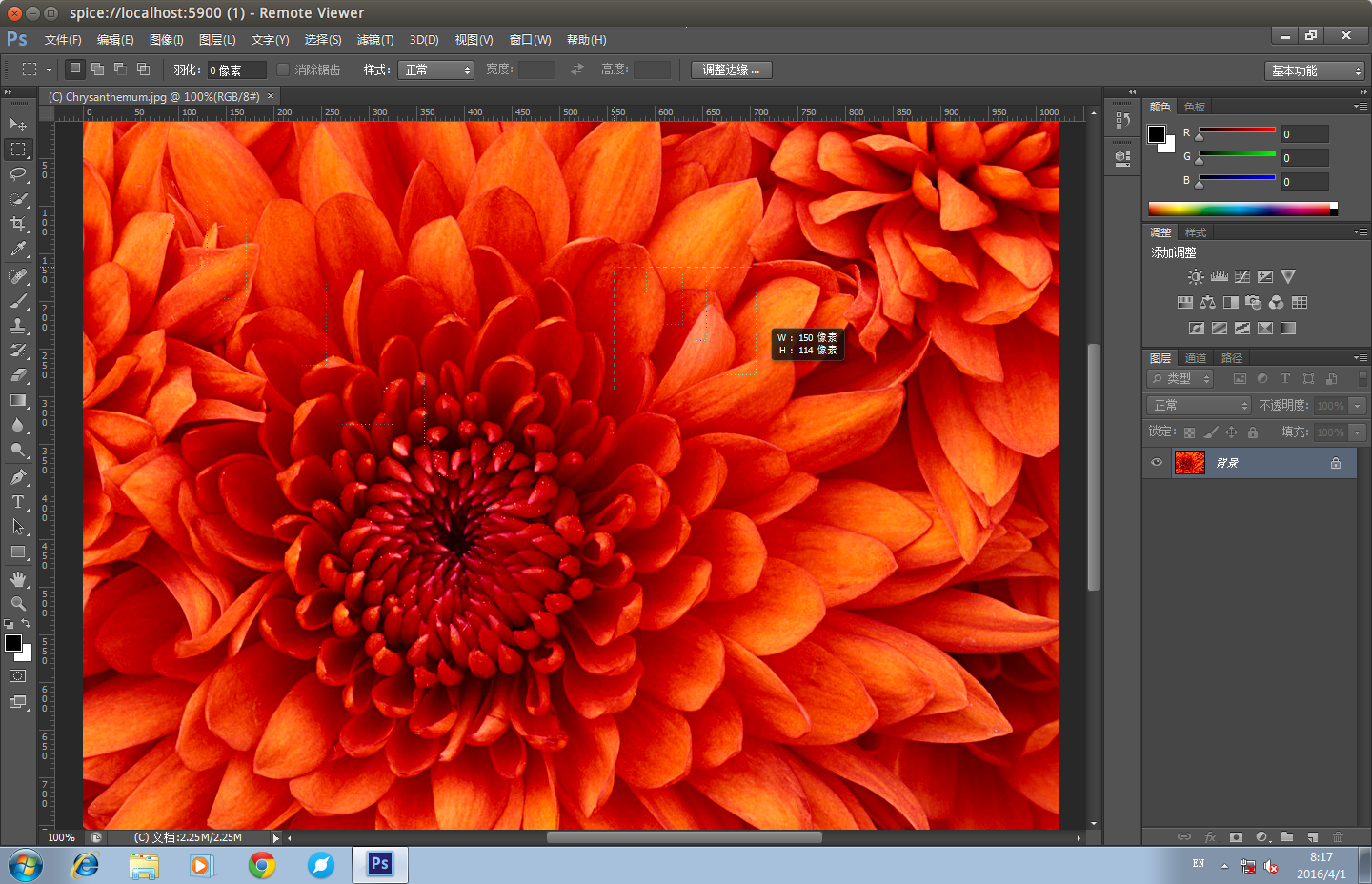Click the delete layer trash icon

click(x=1338, y=837)
